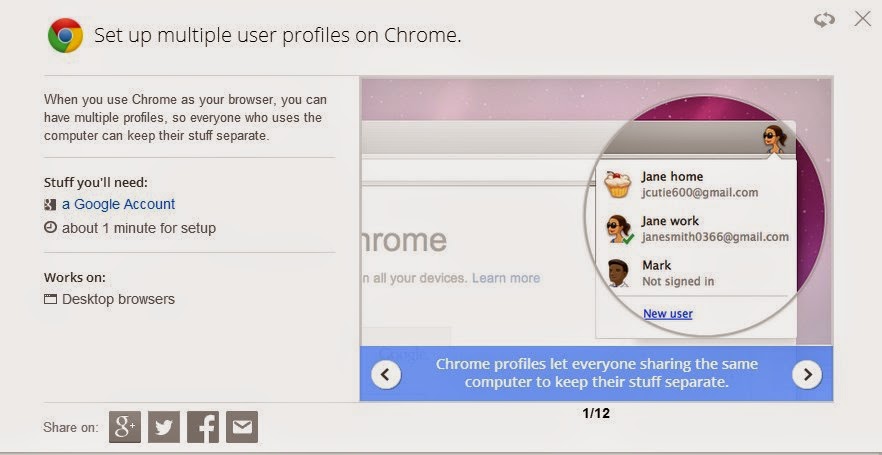The width and height of the screenshot is (882, 455).
Task: Close the tutorial dialog
Action: (x=862, y=19)
